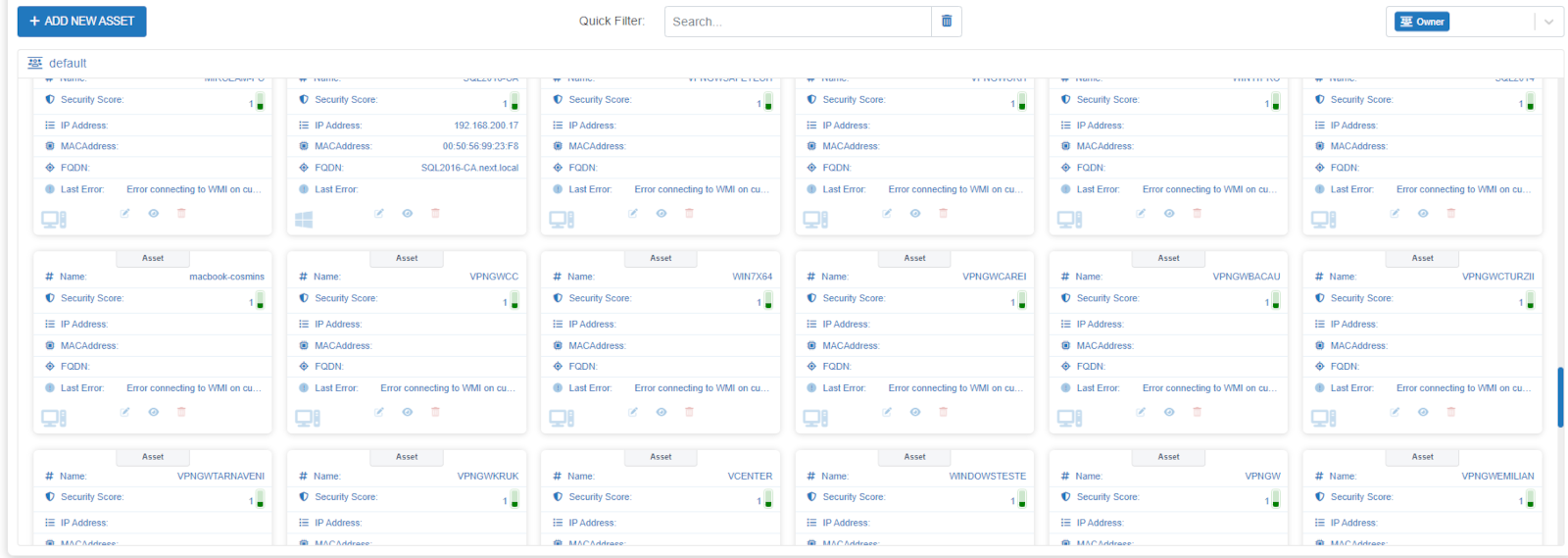Delete the SQL2016-CA.next.local asset with trash icon

pyautogui.click(x=435, y=213)
